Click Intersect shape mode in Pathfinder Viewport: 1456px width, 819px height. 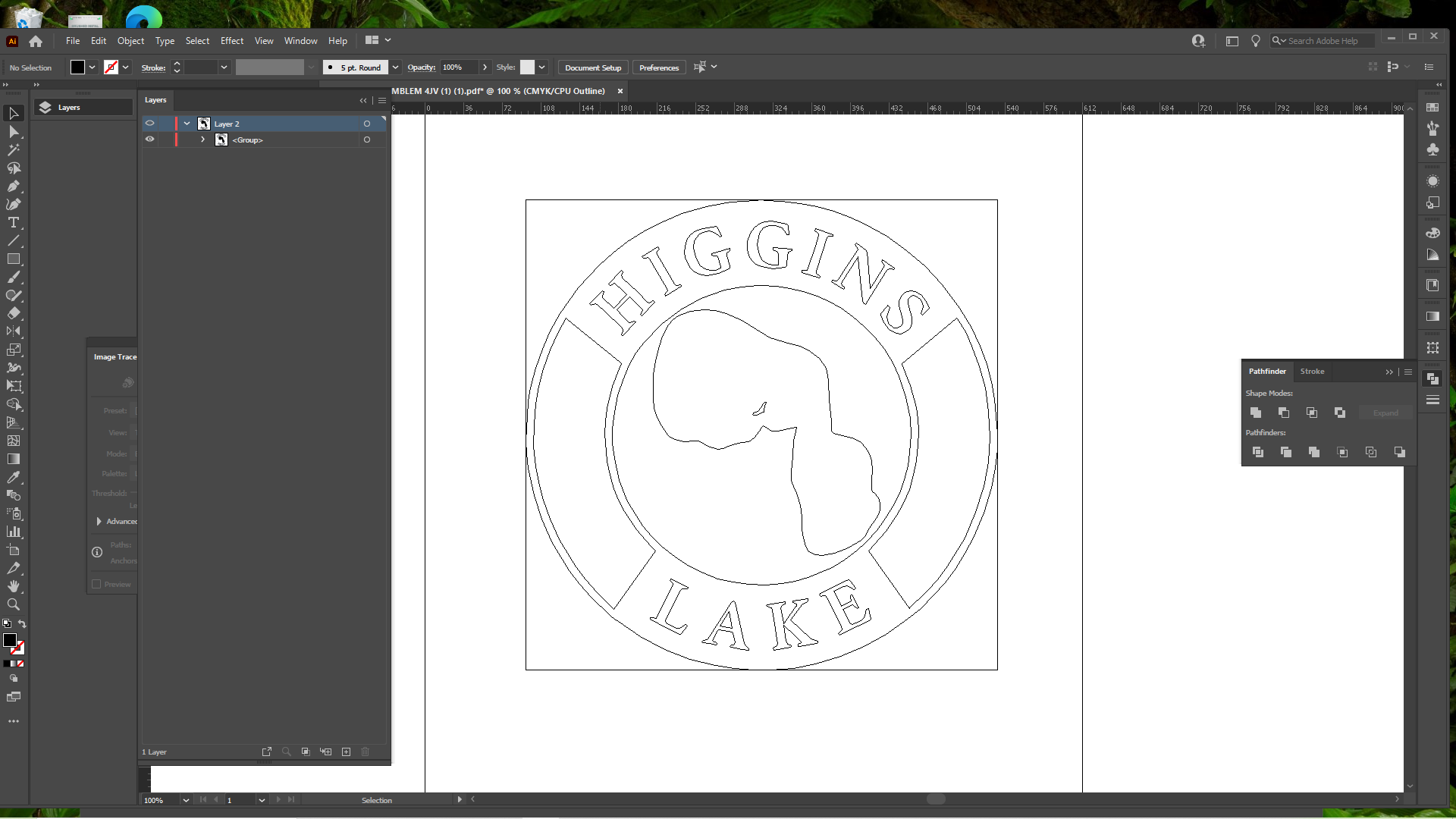[1312, 413]
